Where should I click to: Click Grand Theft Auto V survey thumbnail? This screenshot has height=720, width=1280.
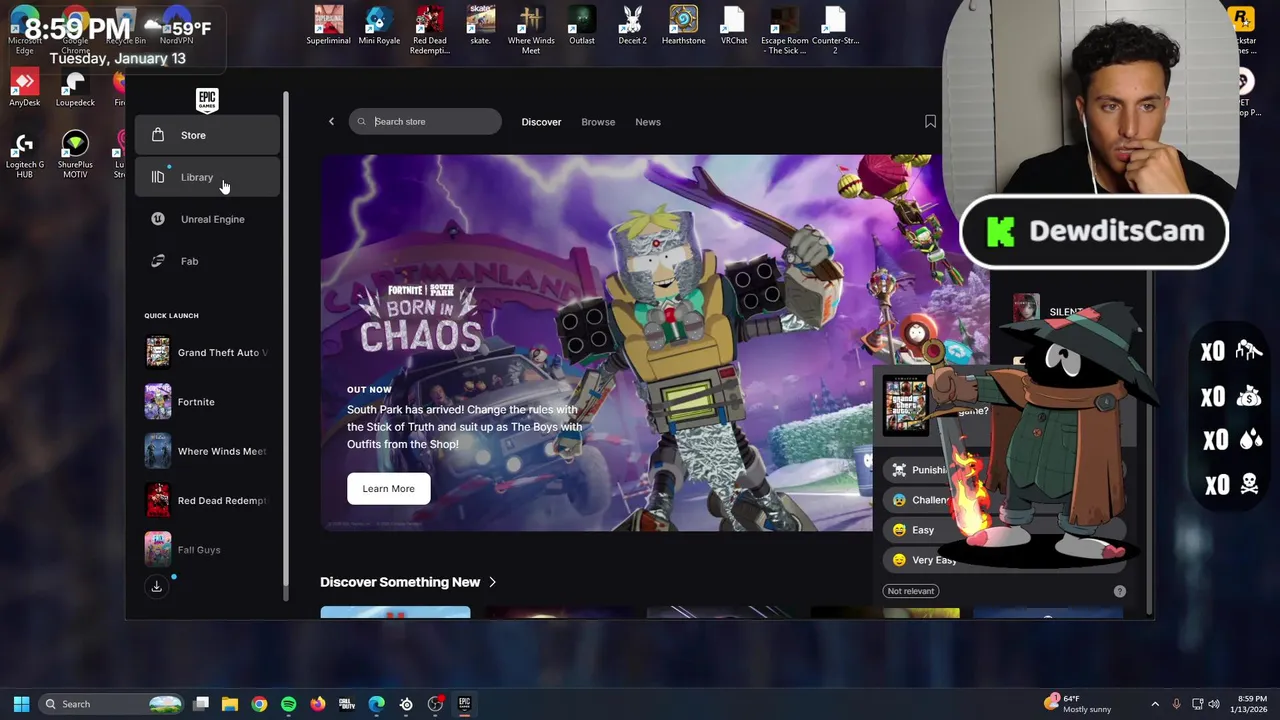point(906,405)
